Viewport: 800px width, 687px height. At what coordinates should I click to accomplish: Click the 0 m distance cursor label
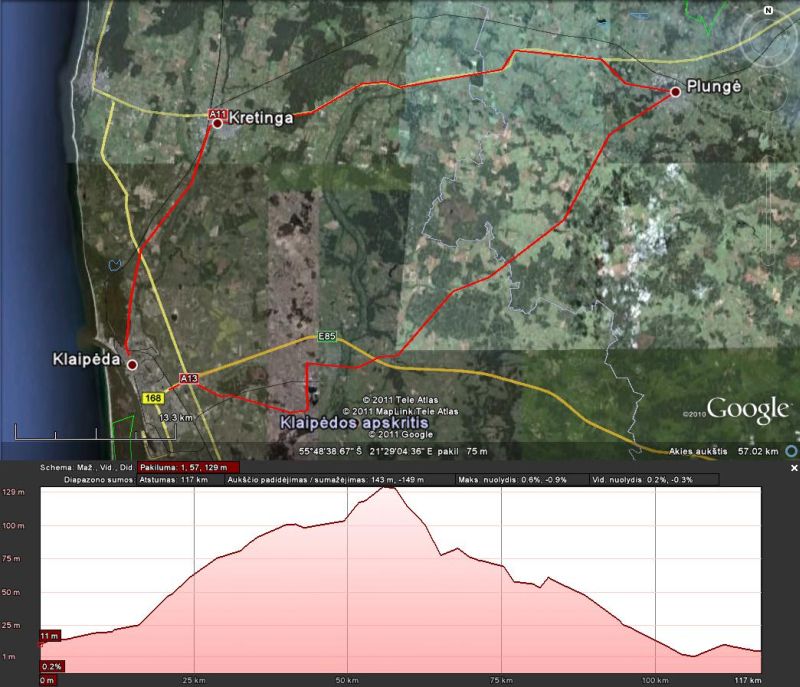(47, 680)
